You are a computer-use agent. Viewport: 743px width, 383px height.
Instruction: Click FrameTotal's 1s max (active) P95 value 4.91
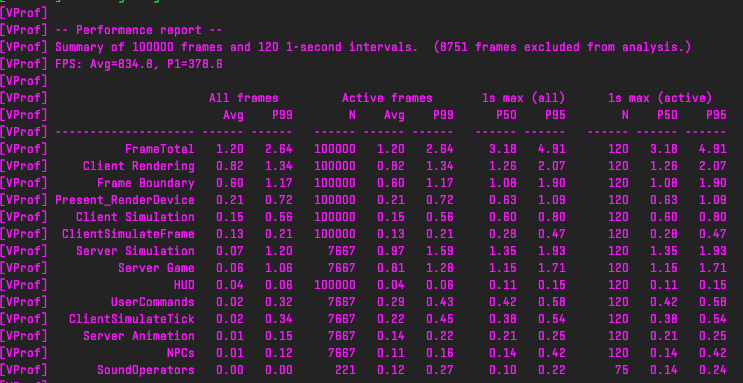pos(713,149)
